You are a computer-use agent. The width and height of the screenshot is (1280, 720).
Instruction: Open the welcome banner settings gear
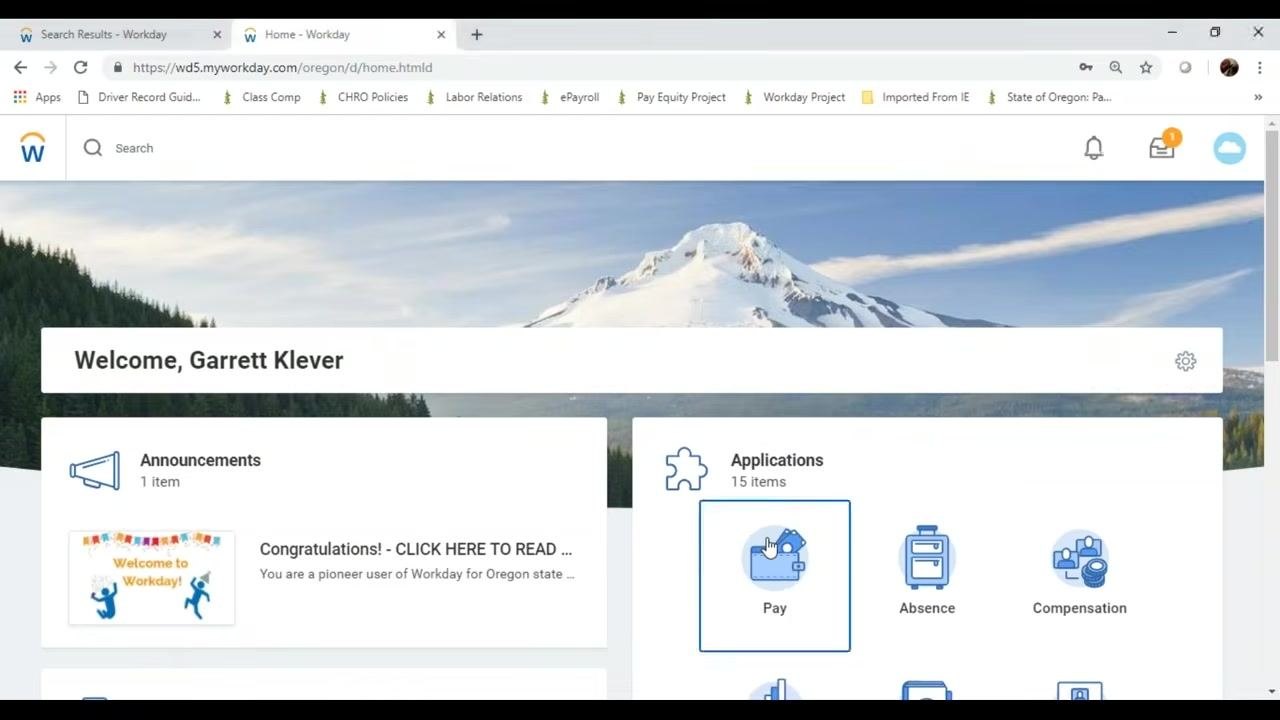tap(1185, 361)
